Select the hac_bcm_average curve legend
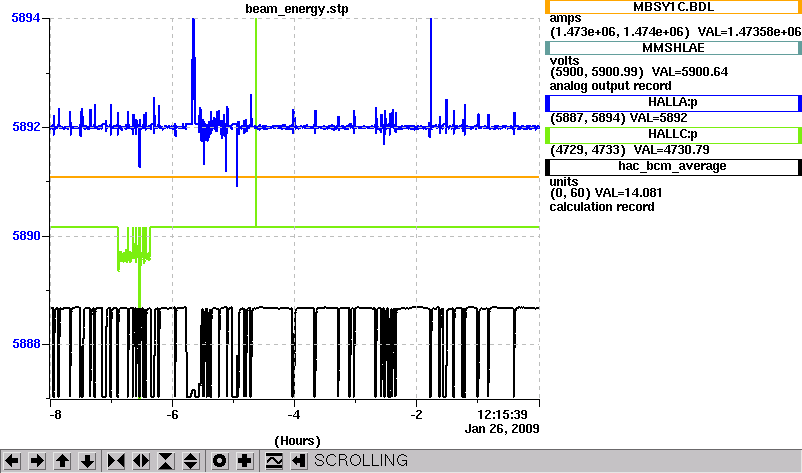The width and height of the screenshot is (802, 473). pos(673,167)
